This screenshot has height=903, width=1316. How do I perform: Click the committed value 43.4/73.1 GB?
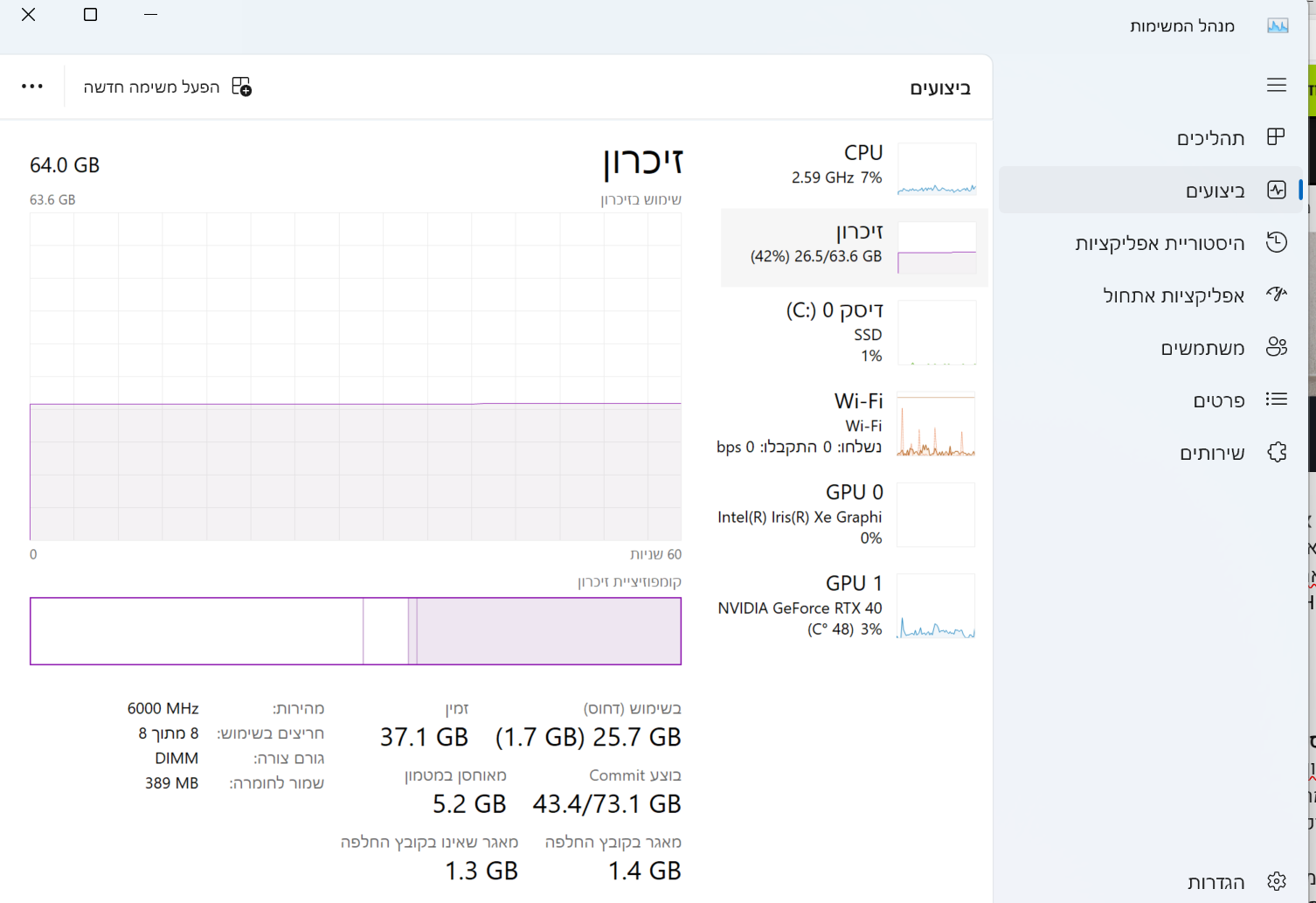606,803
